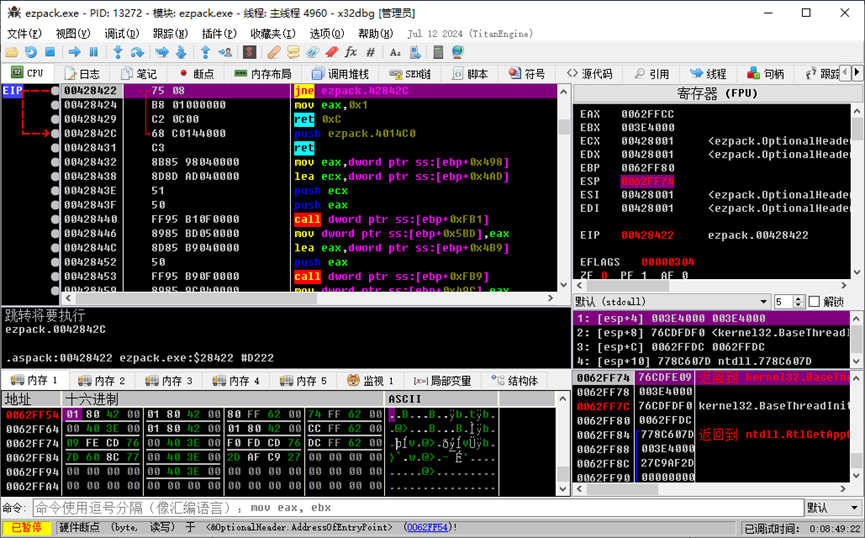
Task: Start trace over from the toolbar
Action: pyautogui.click(x=181, y=52)
